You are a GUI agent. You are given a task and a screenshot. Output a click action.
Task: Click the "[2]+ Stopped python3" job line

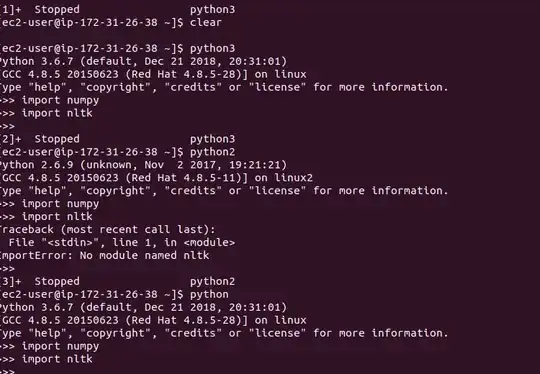pos(117,139)
